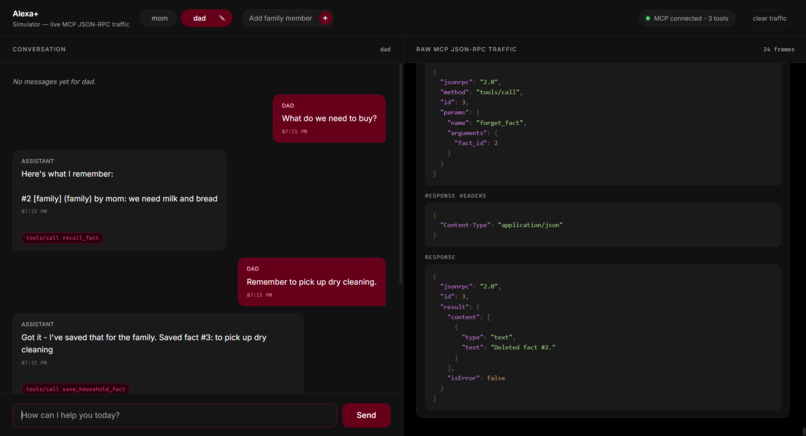Click the Simulator subtitle text

(71, 24)
